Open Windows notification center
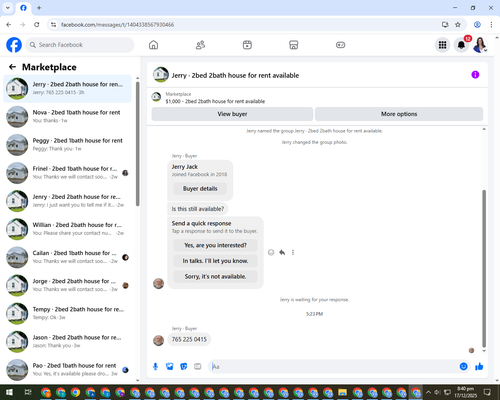The image size is (500, 400). tap(487, 392)
